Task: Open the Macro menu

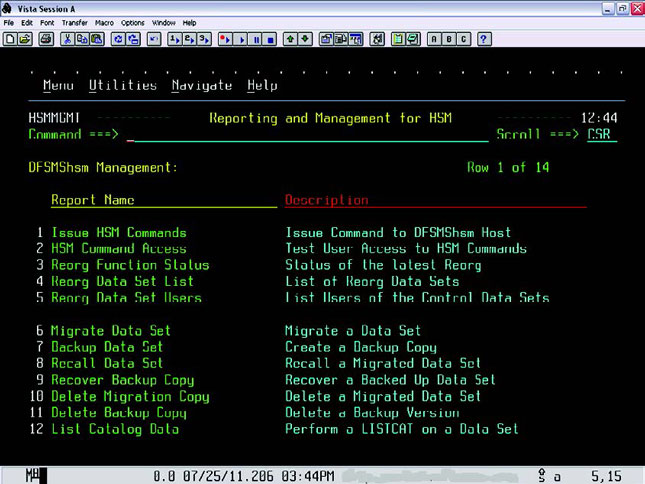Action: (104, 23)
